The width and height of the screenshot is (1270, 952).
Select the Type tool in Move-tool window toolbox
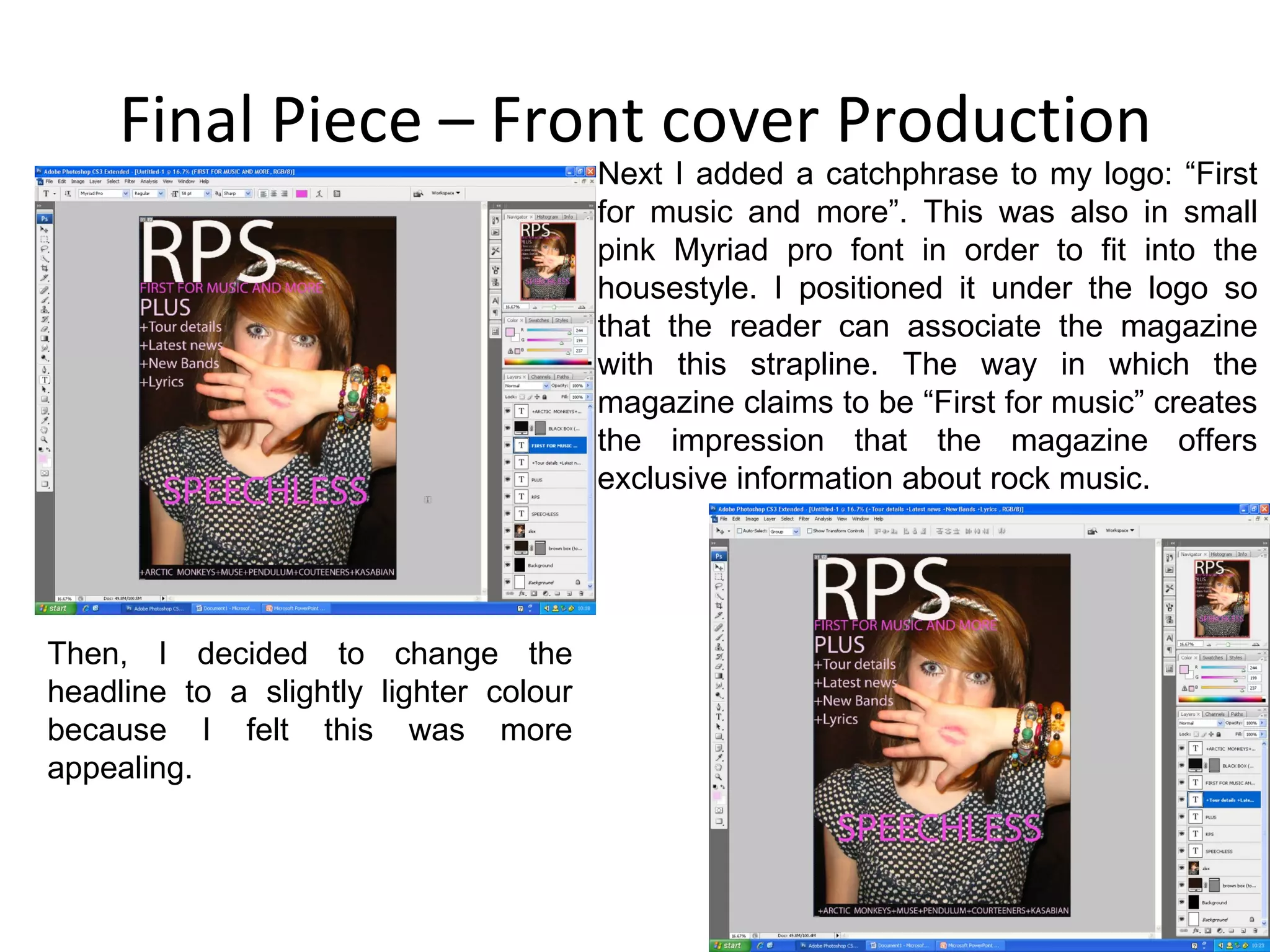pos(719,717)
